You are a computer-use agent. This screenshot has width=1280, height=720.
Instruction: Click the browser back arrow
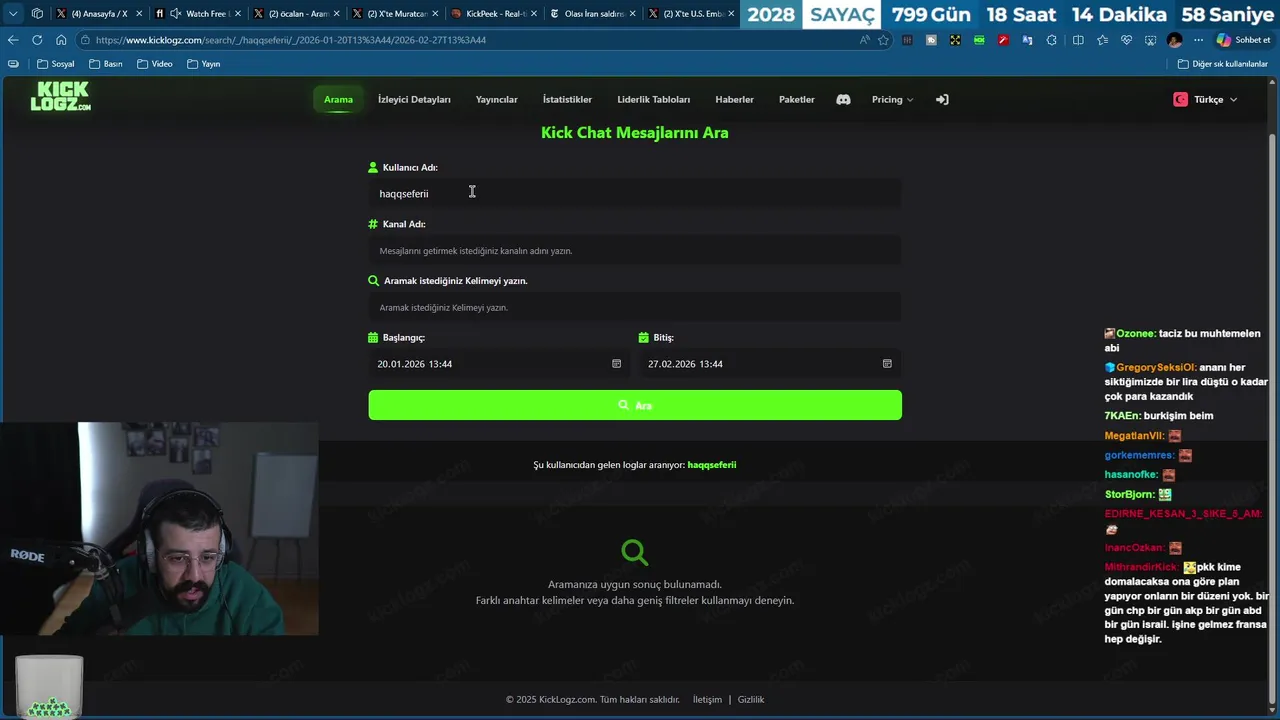[x=13, y=40]
